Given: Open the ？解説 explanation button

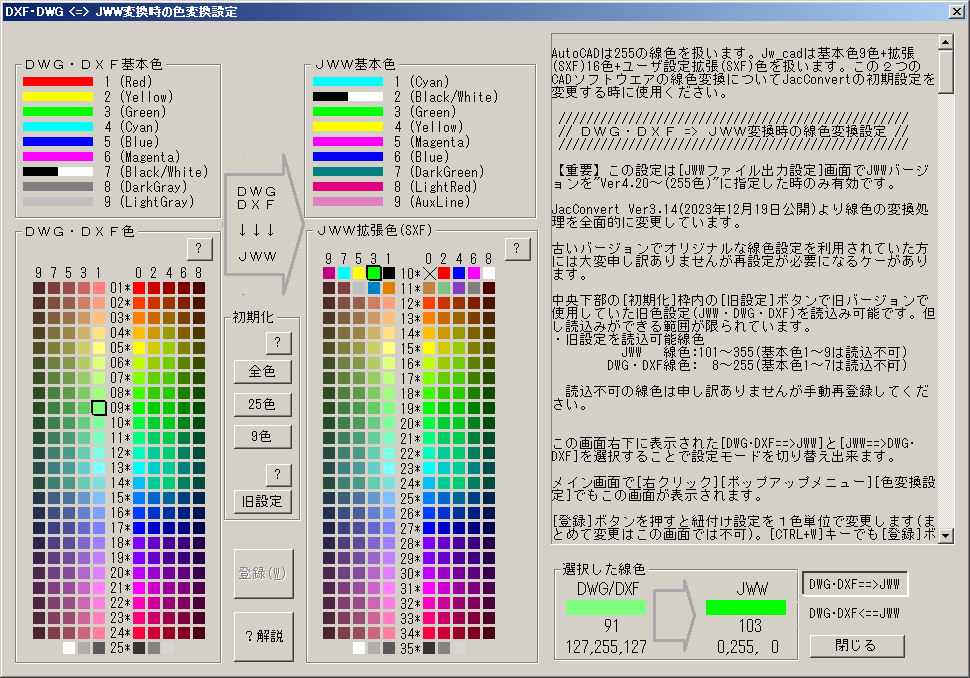Looking at the screenshot, I should click(x=264, y=636).
